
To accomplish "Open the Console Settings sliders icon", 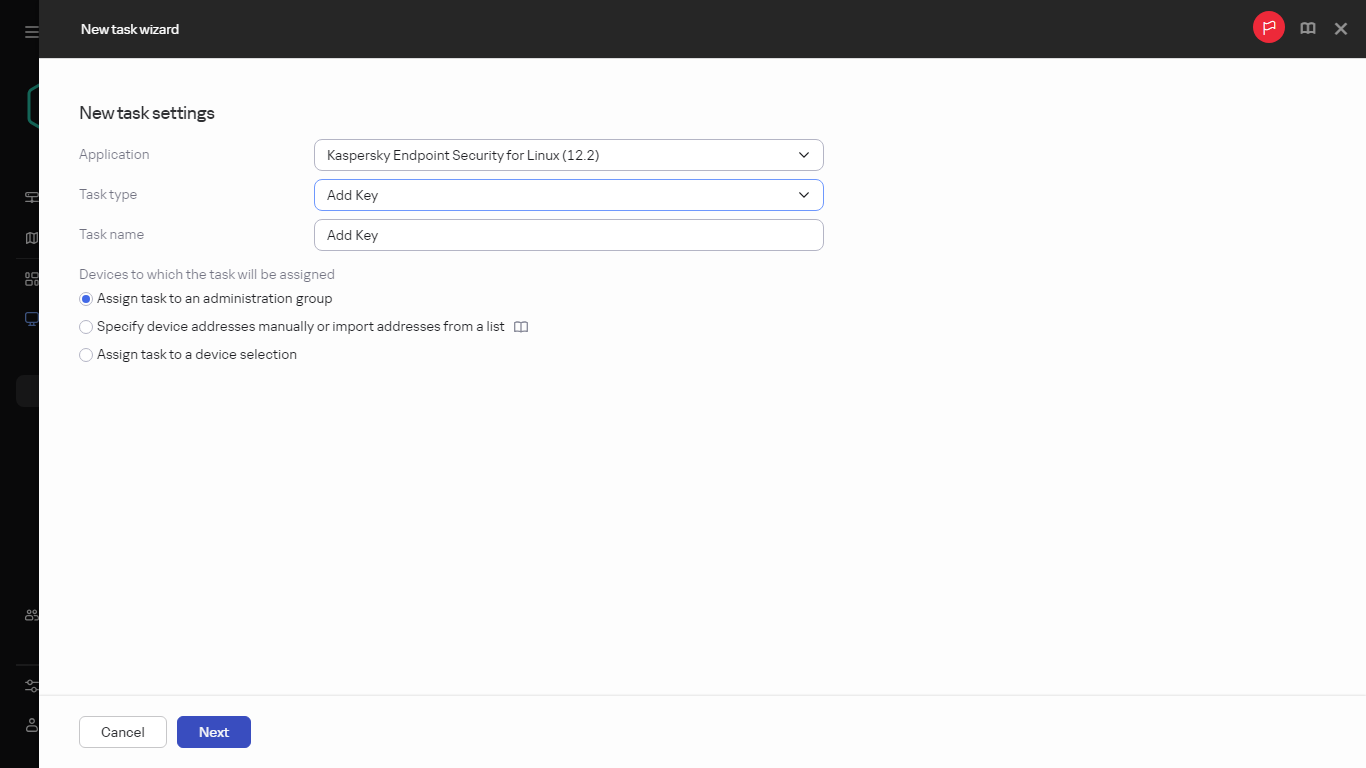I will 30,685.
